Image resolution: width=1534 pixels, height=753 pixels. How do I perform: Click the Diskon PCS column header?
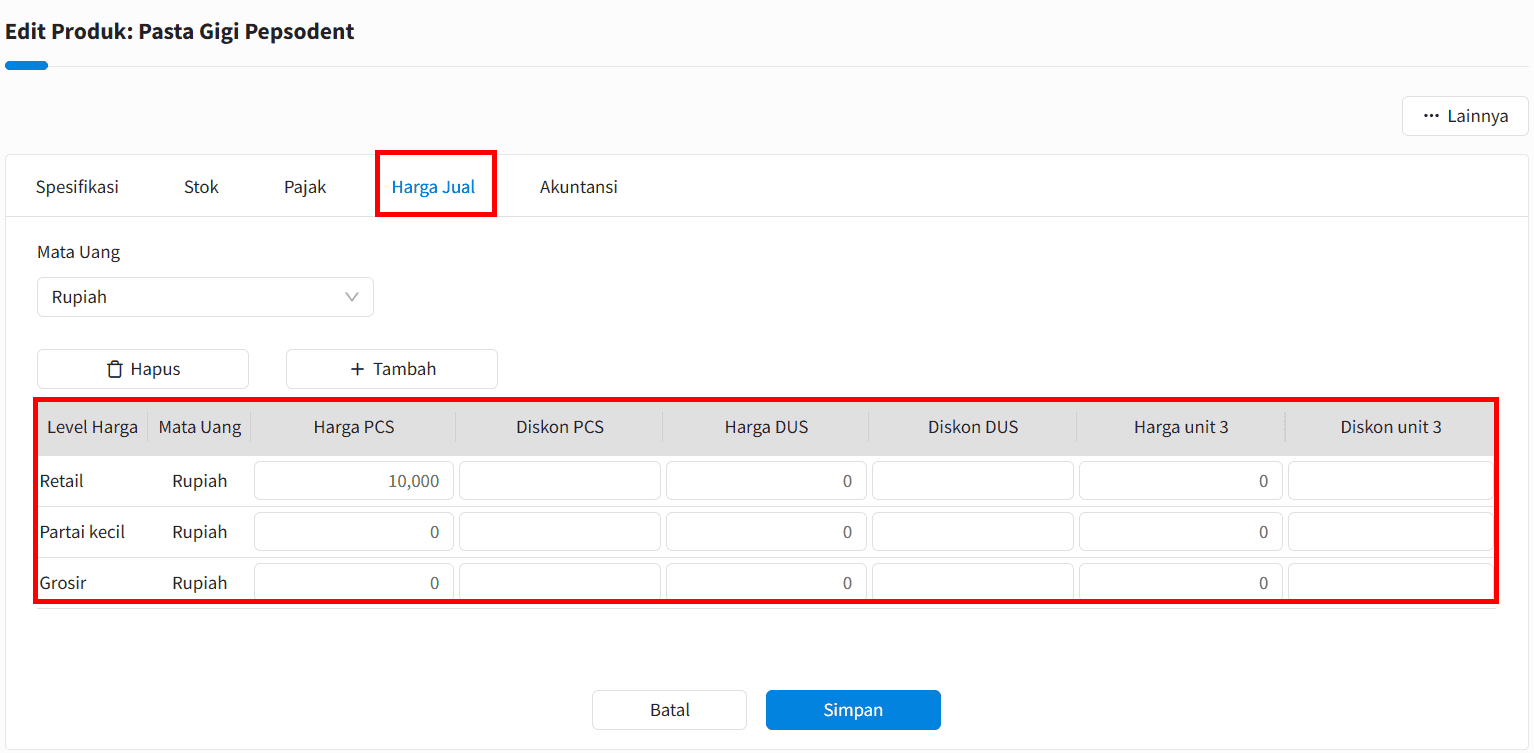pos(560,427)
